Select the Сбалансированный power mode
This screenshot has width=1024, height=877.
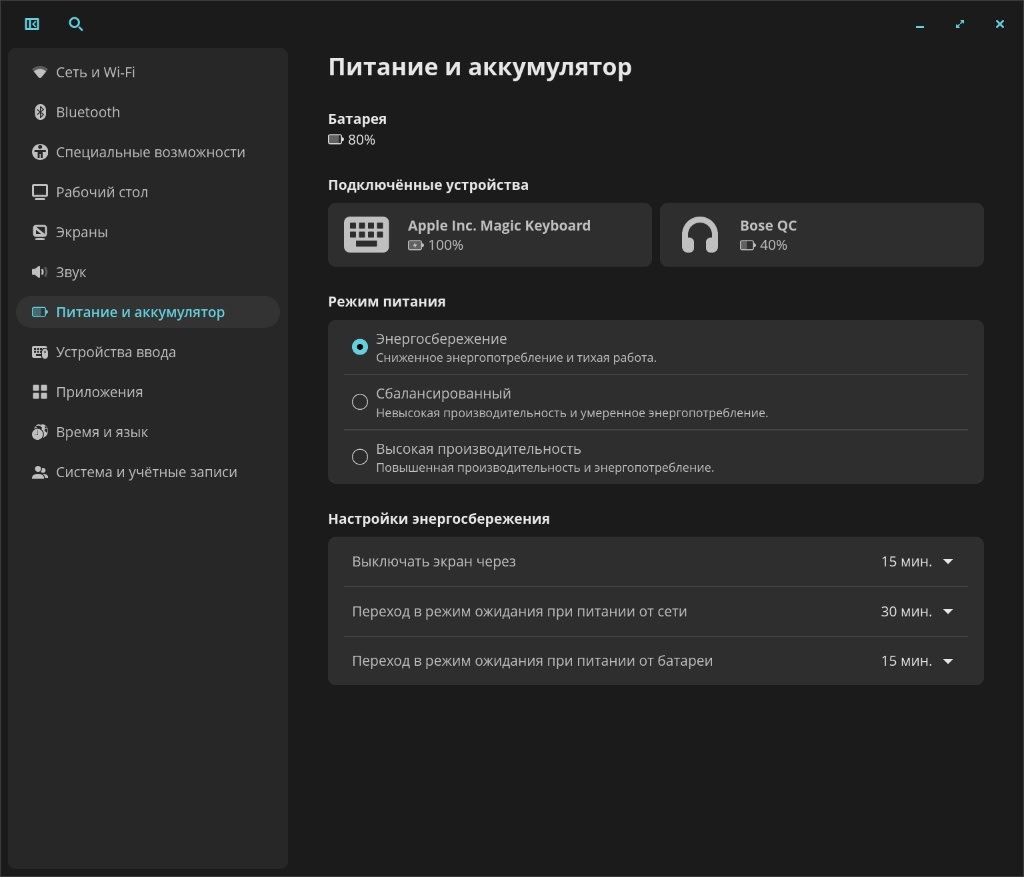coord(360,402)
